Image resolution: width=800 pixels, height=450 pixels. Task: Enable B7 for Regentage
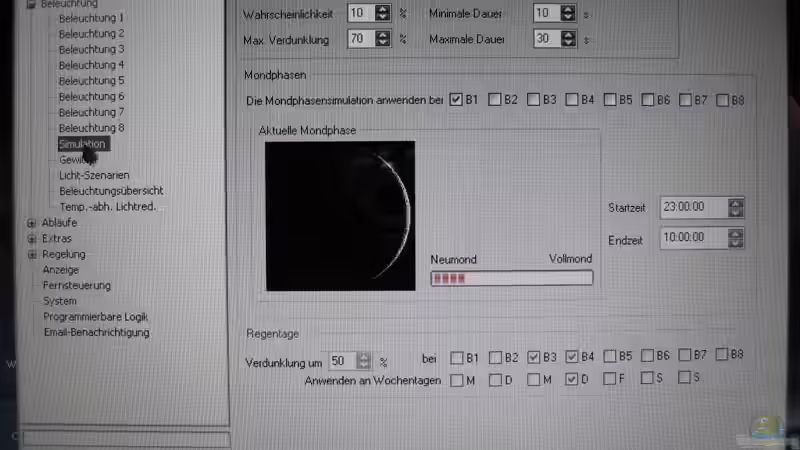(685, 355)
